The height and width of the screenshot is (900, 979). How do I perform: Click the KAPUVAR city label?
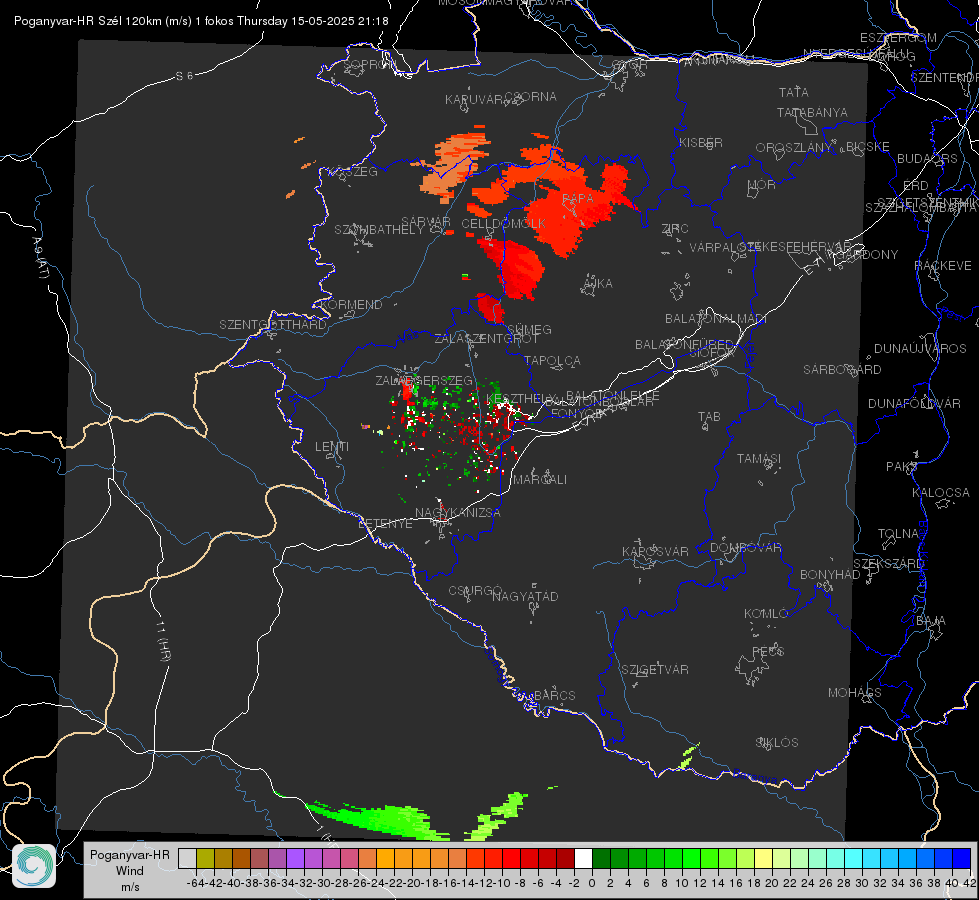pyautogui.click(x=475, y=100)
